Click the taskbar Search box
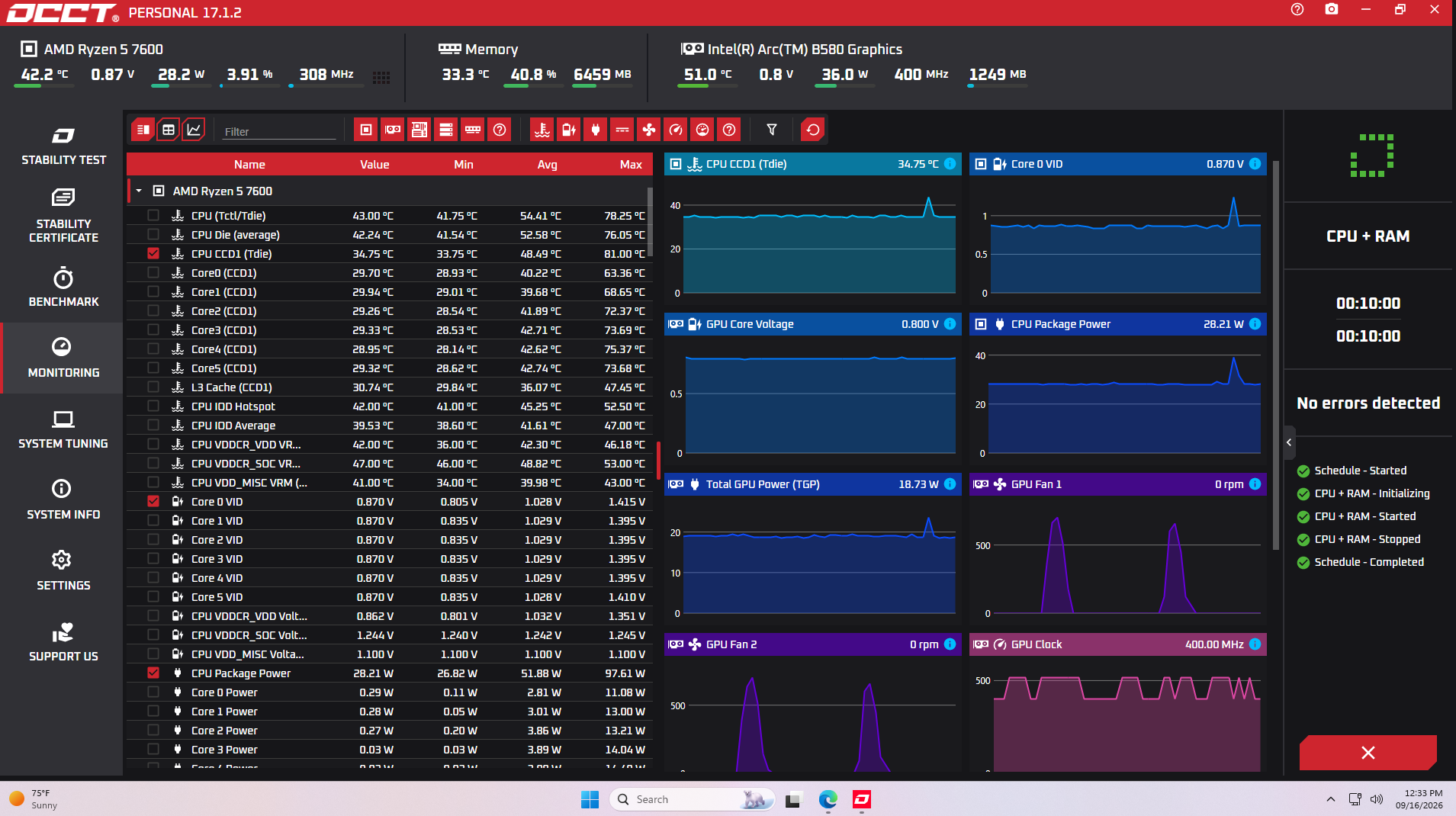 pos(692,799)
